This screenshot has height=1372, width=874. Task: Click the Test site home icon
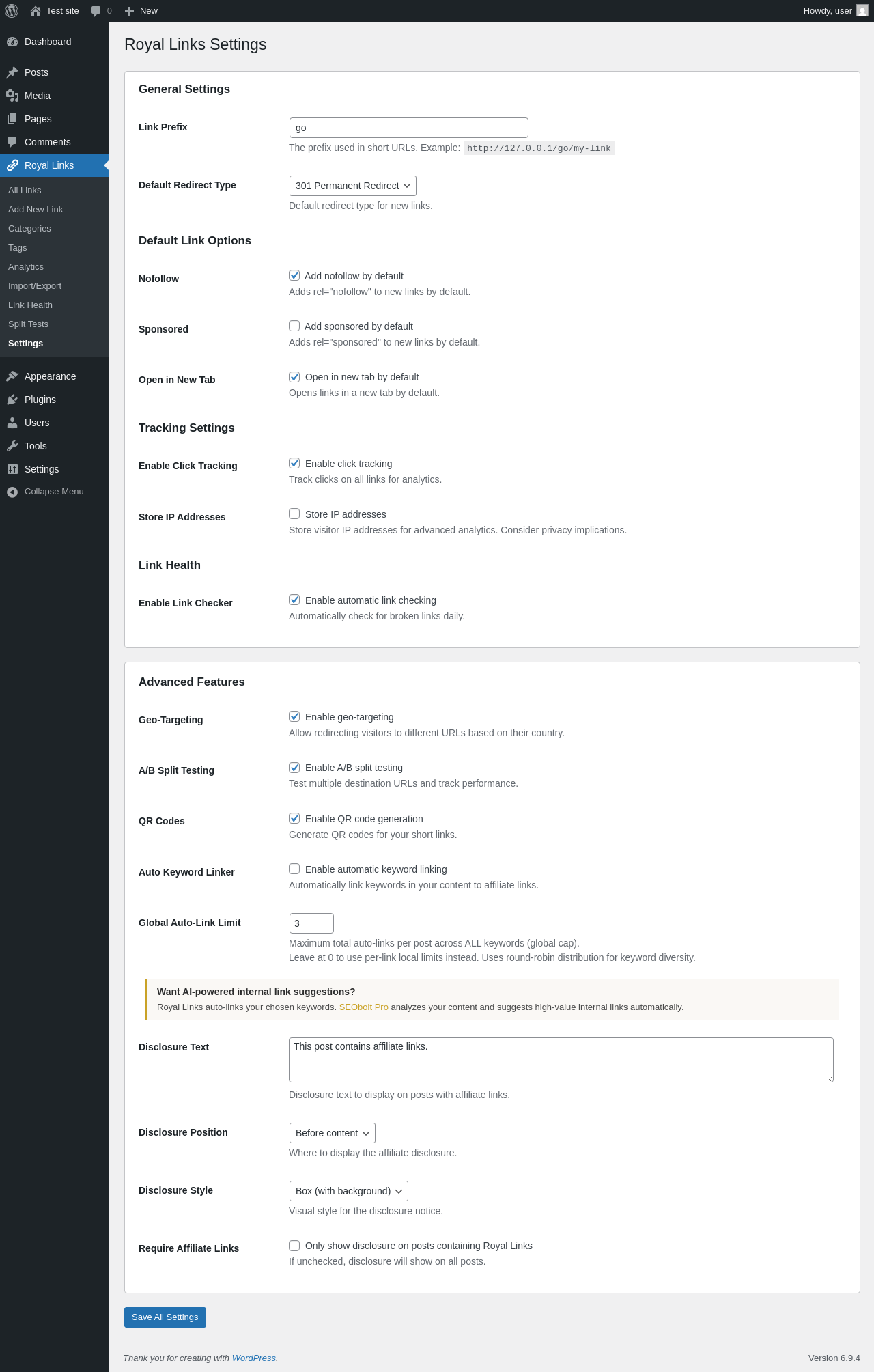pos(36,11)
